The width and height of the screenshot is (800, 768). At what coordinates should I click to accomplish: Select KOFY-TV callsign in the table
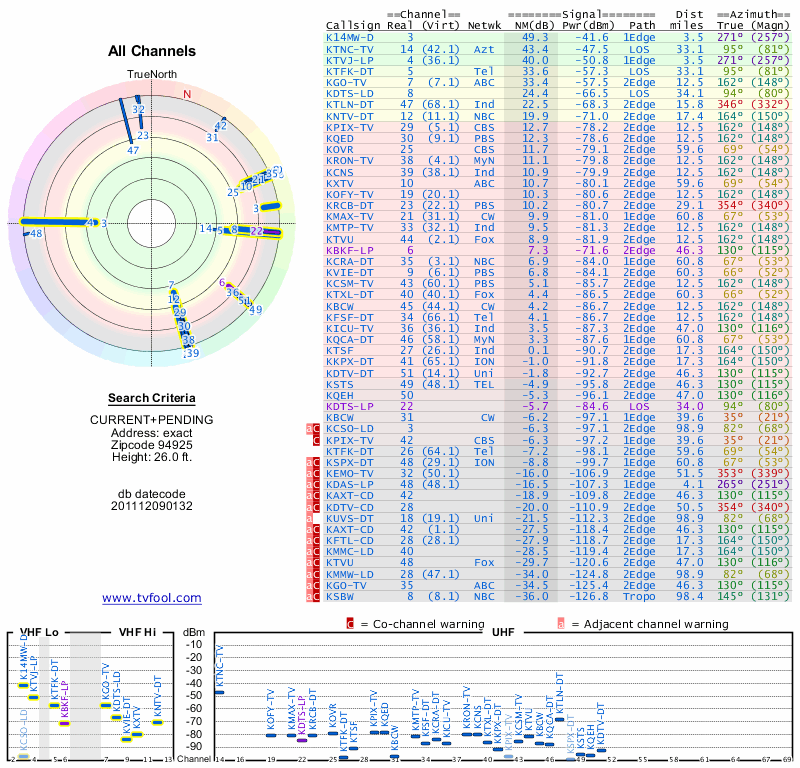pyautogui.click(x=350, y=194)
